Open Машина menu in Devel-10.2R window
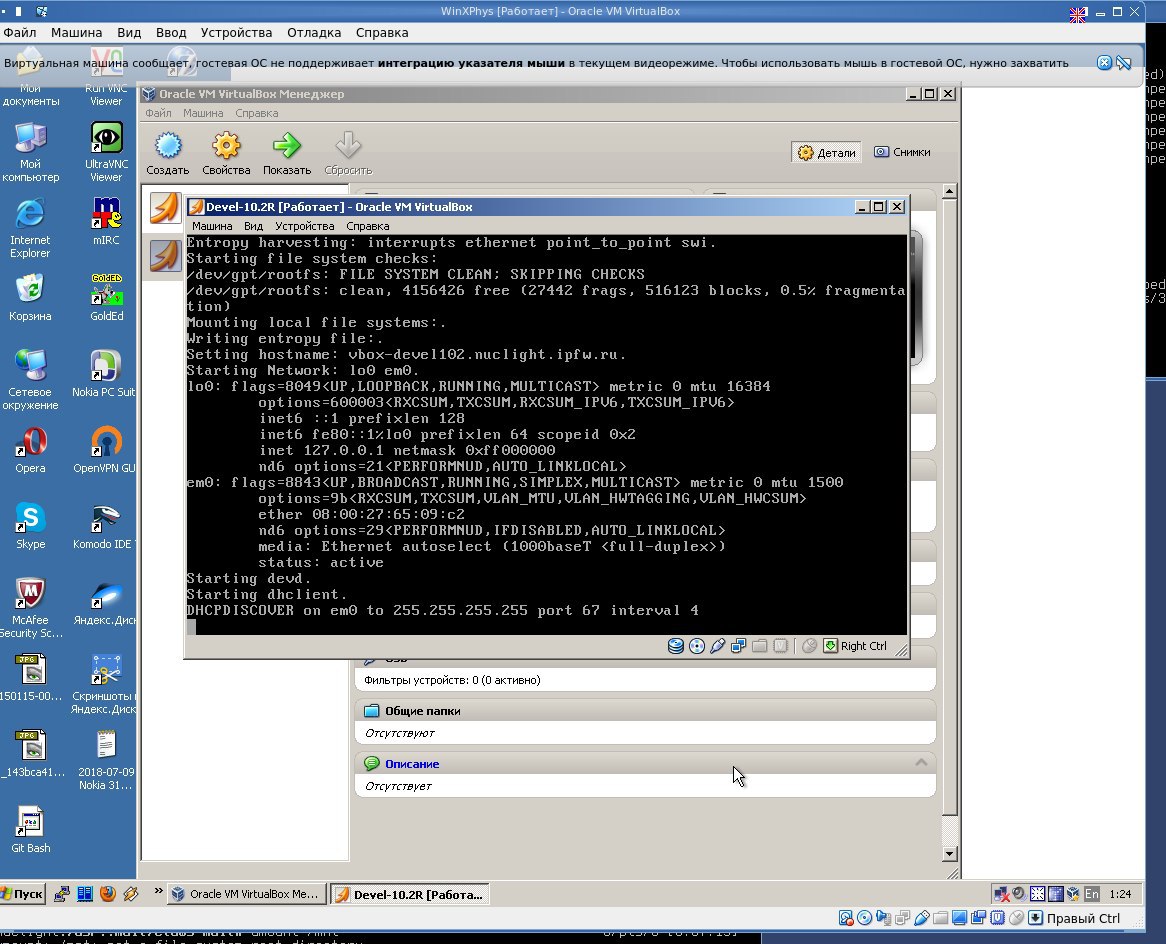The height and width of the screenshot is (944, 1166). coord(212,226)
